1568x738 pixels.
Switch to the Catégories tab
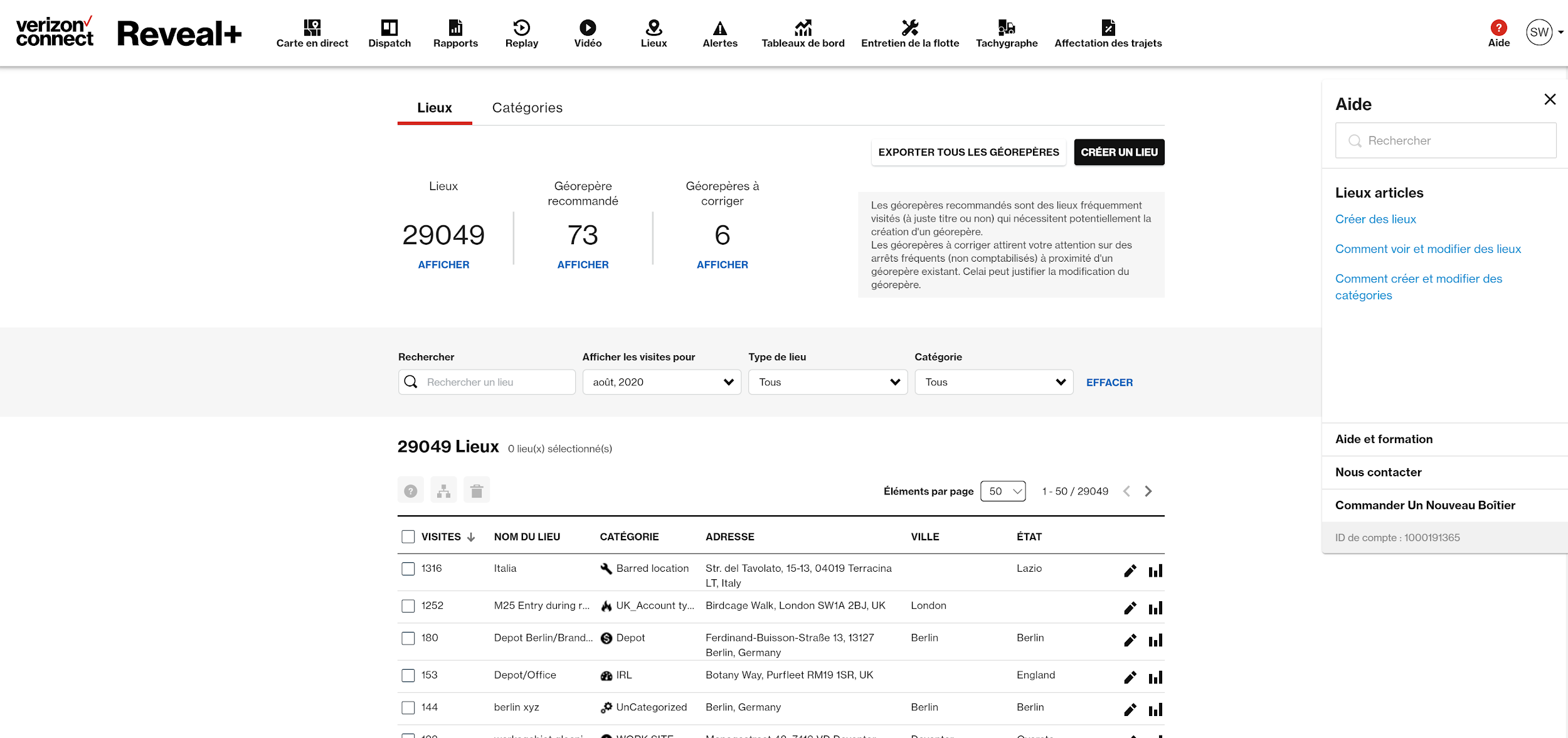[x=527, y=108]
